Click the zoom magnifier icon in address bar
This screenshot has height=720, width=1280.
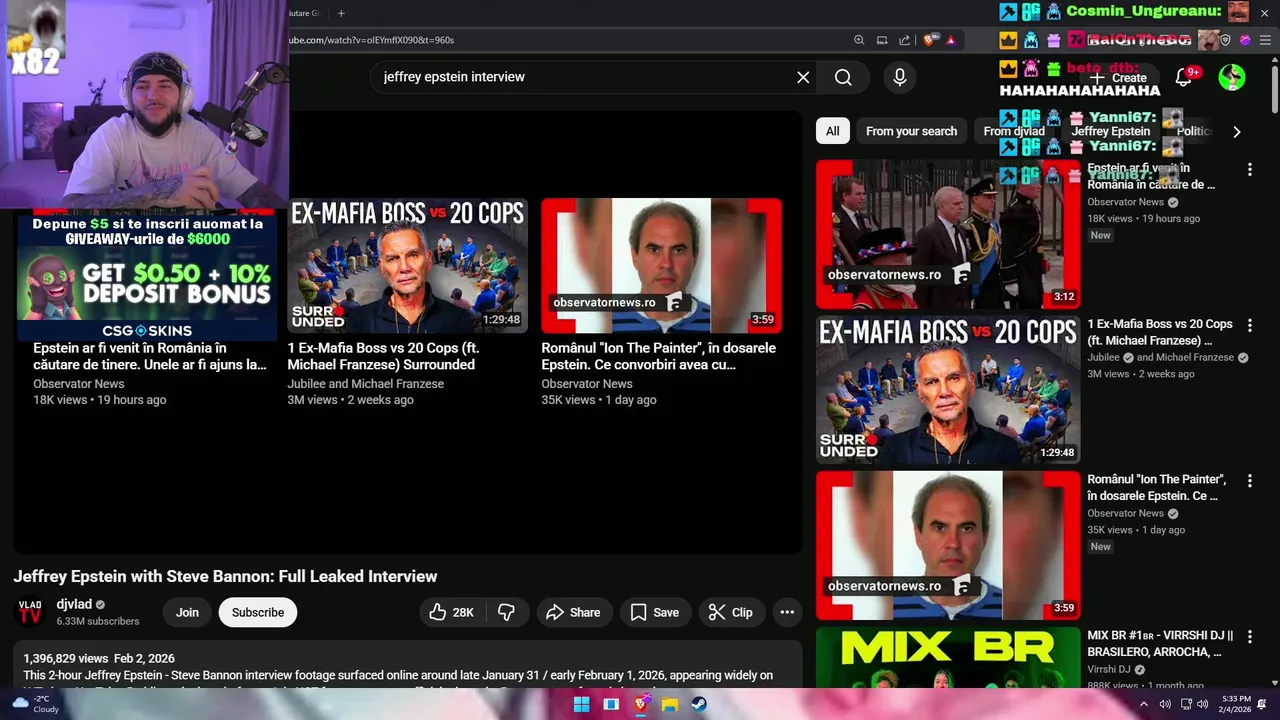[859, 40]
